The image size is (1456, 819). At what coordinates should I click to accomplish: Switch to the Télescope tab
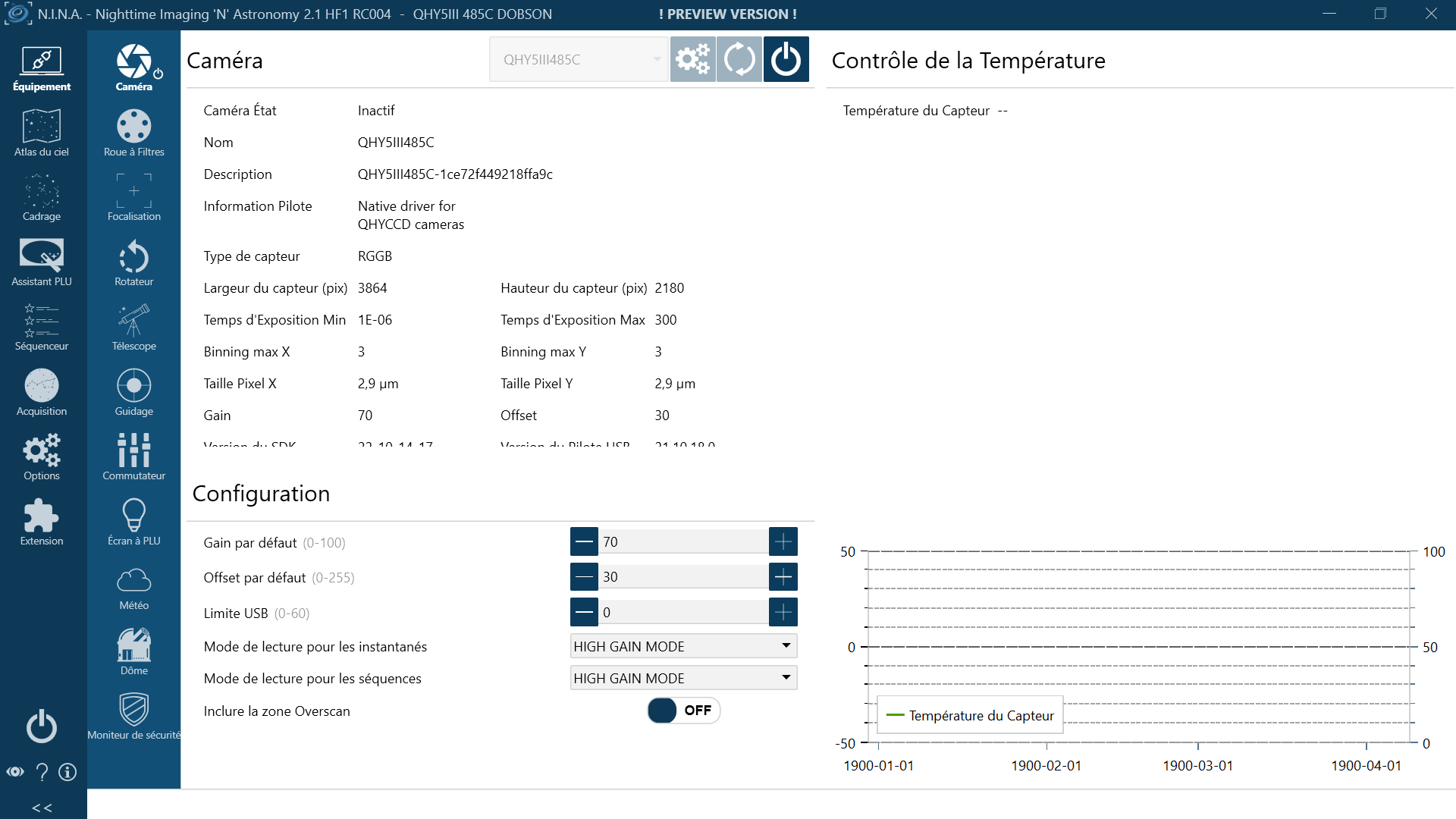click(134, 328)
